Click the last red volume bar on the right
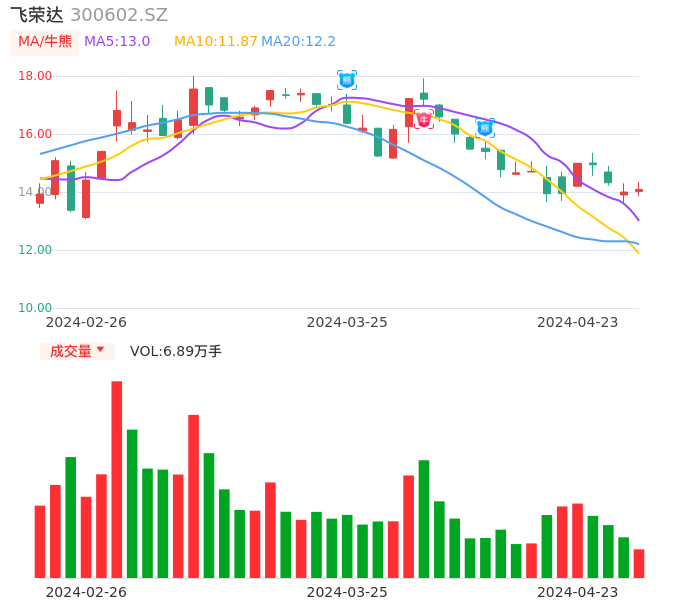This screenshot has width=686, height=606. (639, 563)
